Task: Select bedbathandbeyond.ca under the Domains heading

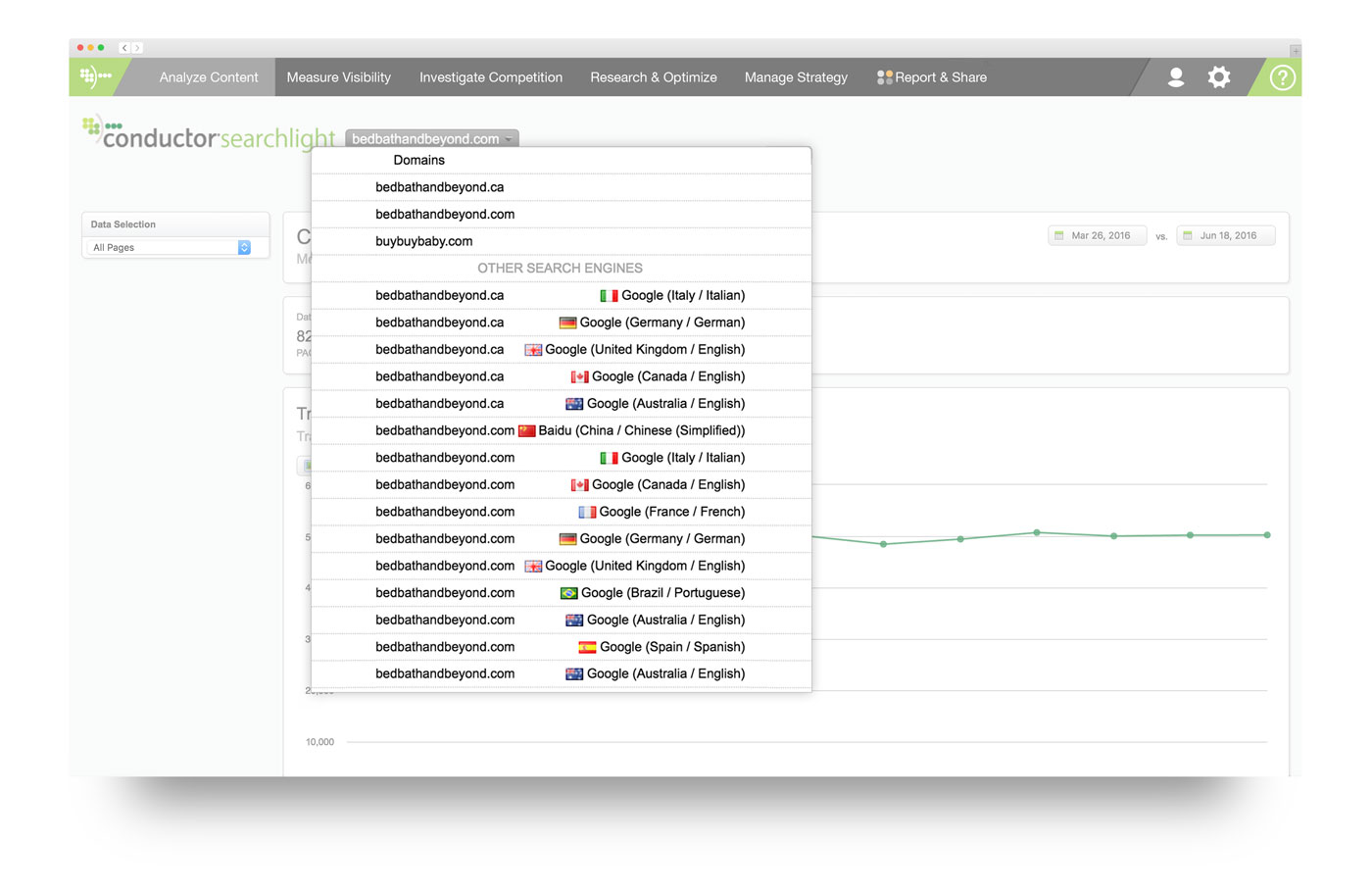Action: click(x=562, y=187)
